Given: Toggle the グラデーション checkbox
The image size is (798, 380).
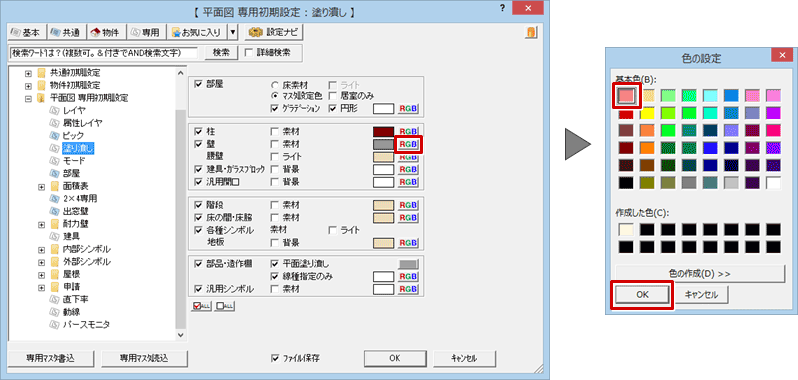Looking at the screenshot, I should pos(275,108).
